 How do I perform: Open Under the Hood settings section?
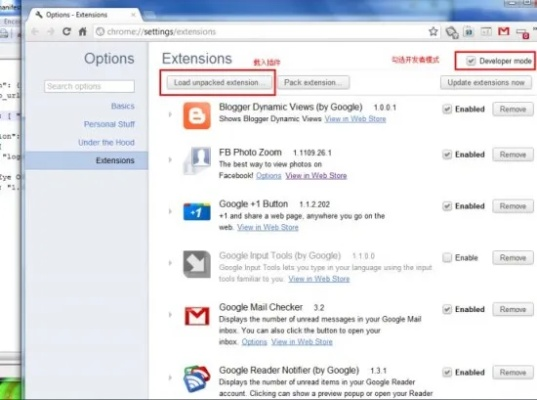pyautogui.click(x=106, y=142)
